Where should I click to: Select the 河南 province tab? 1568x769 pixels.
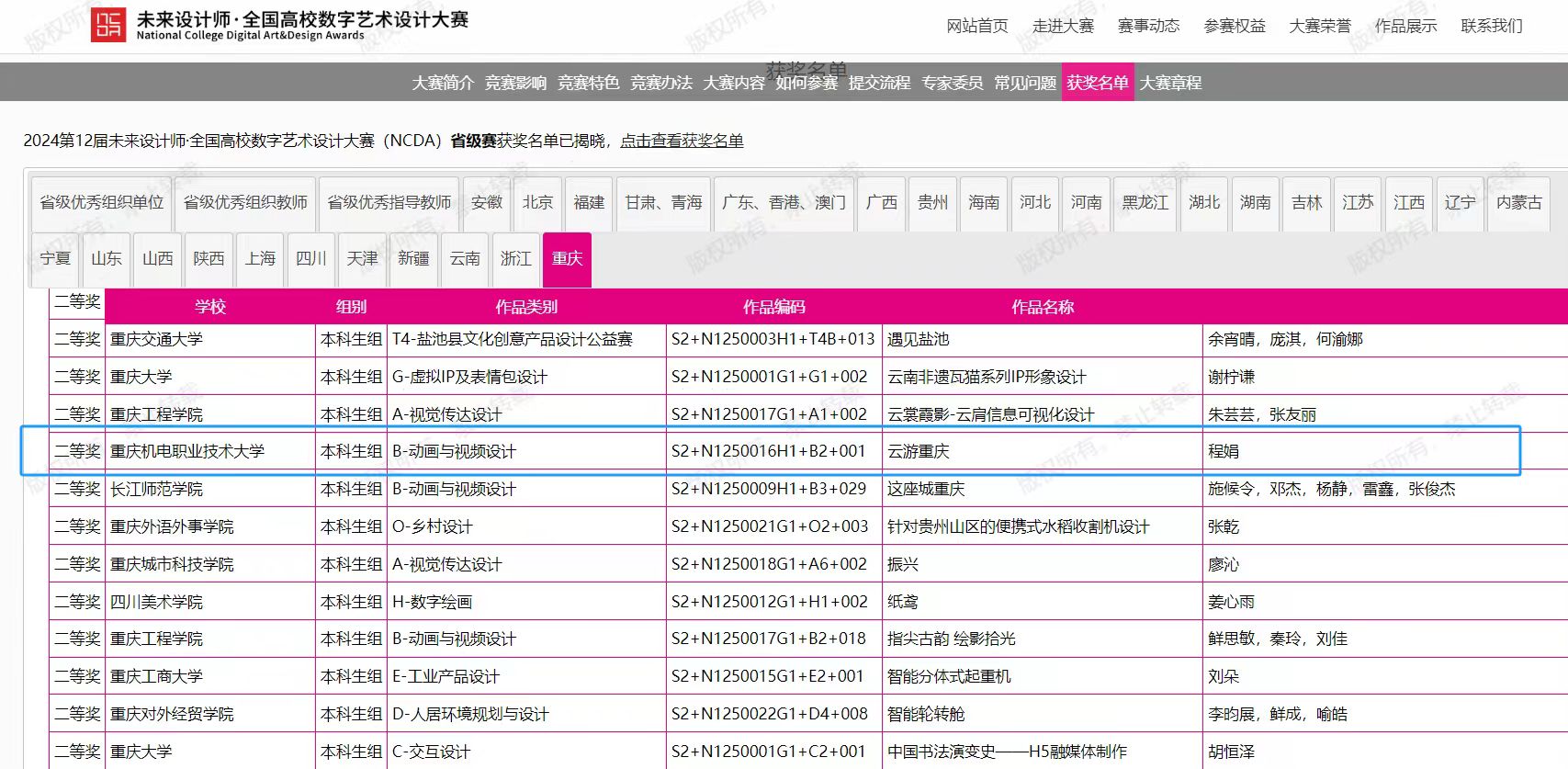[1086, 202]
